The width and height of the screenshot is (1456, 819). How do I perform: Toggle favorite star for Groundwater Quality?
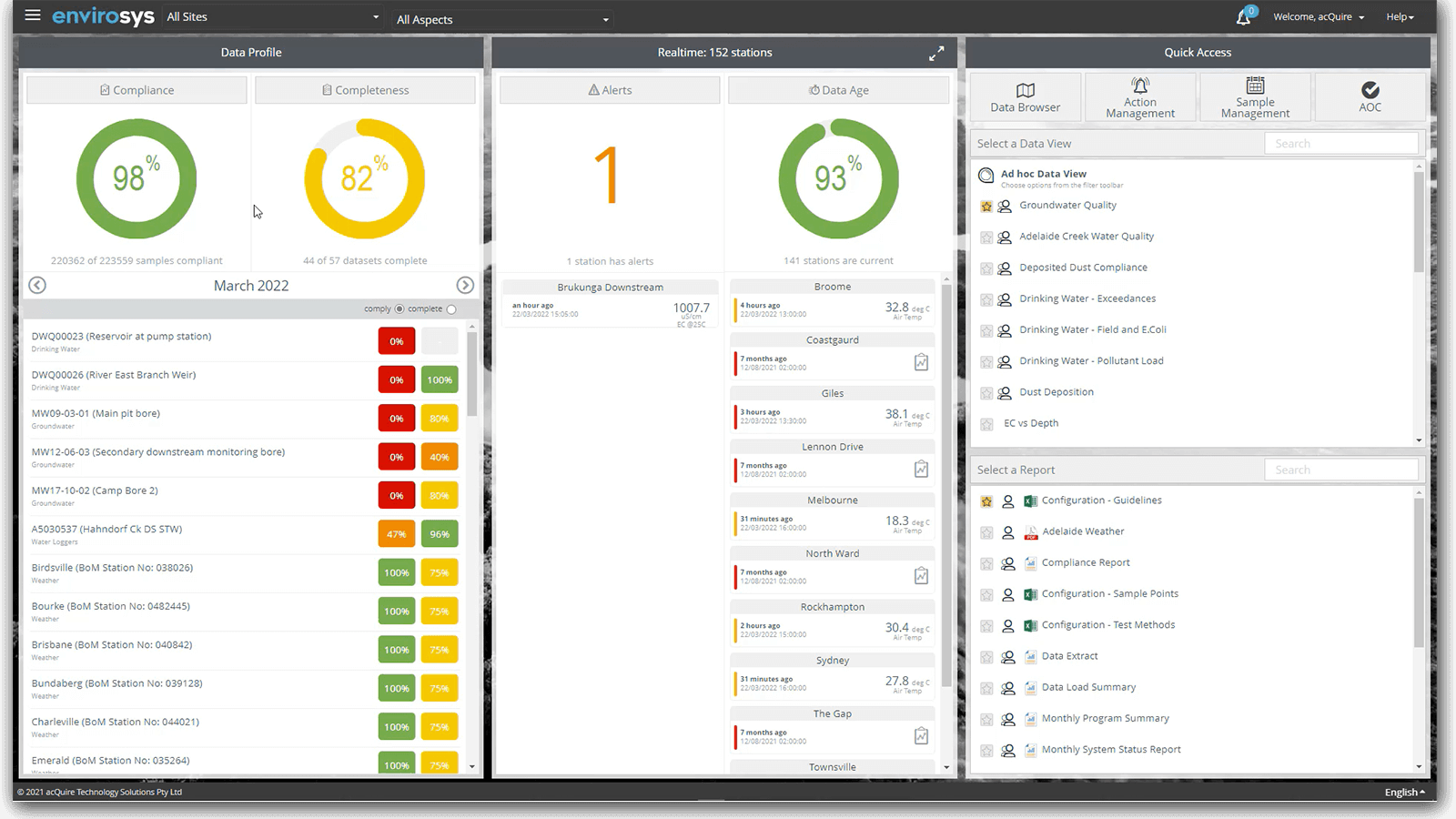coord(986,207)
